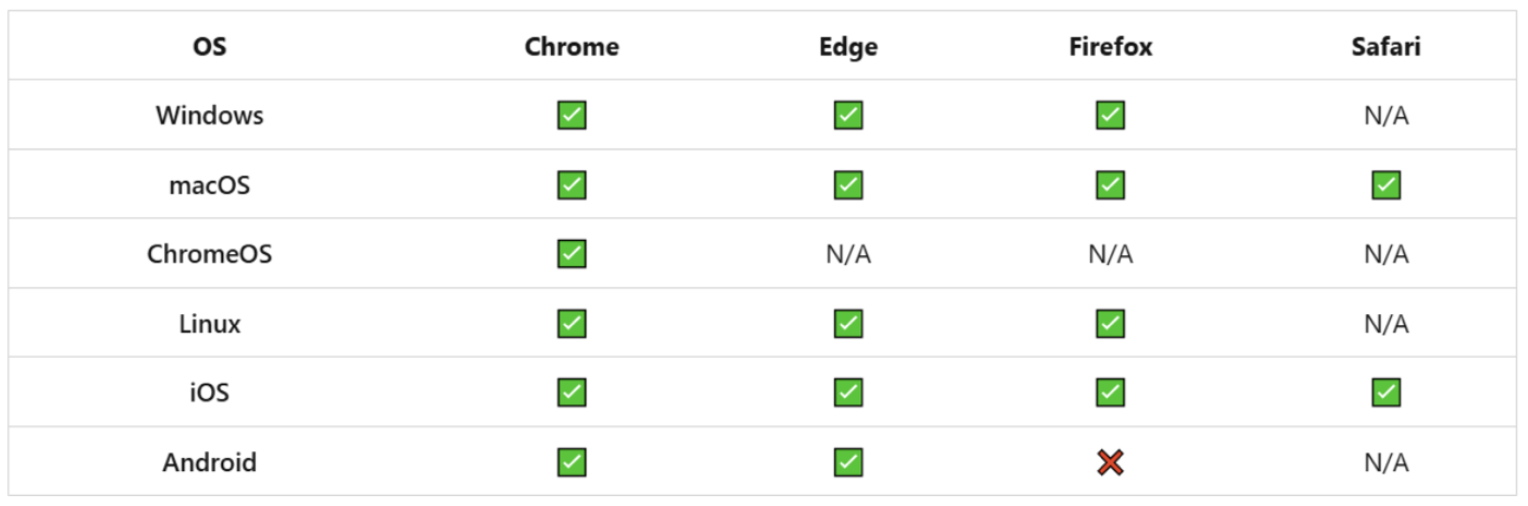Click the Safari column header
1528x506 pixels.
pyautogui.click(x=1386, y=46)
